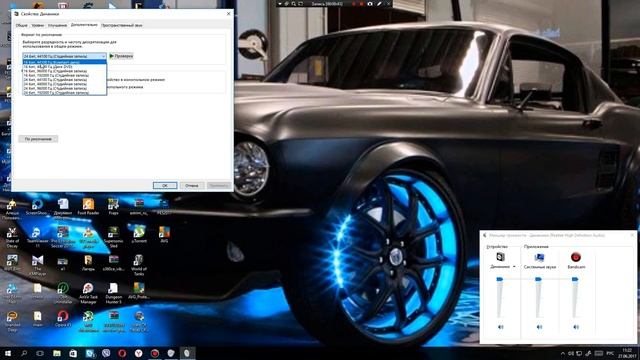Select the Dungeon Hunter 5 desktop icon
The height and width of the screenshot is (360, 640).
(113, 293)
